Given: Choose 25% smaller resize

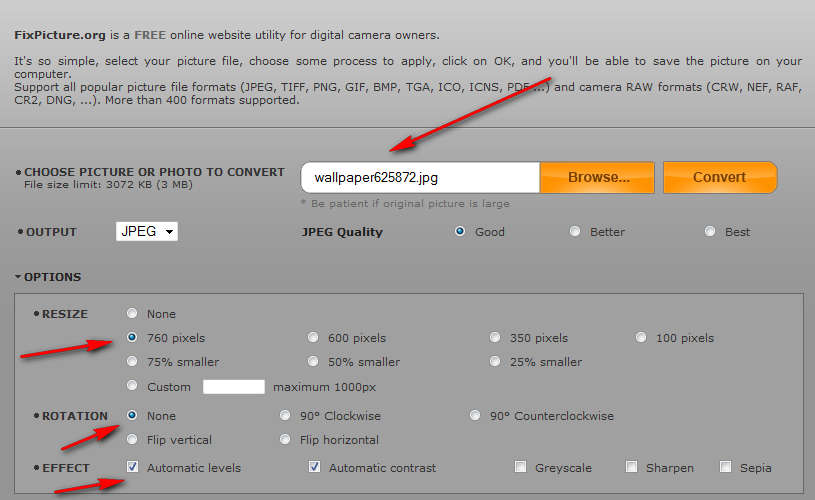Looking at the screenshot, I should pos(495,361).
